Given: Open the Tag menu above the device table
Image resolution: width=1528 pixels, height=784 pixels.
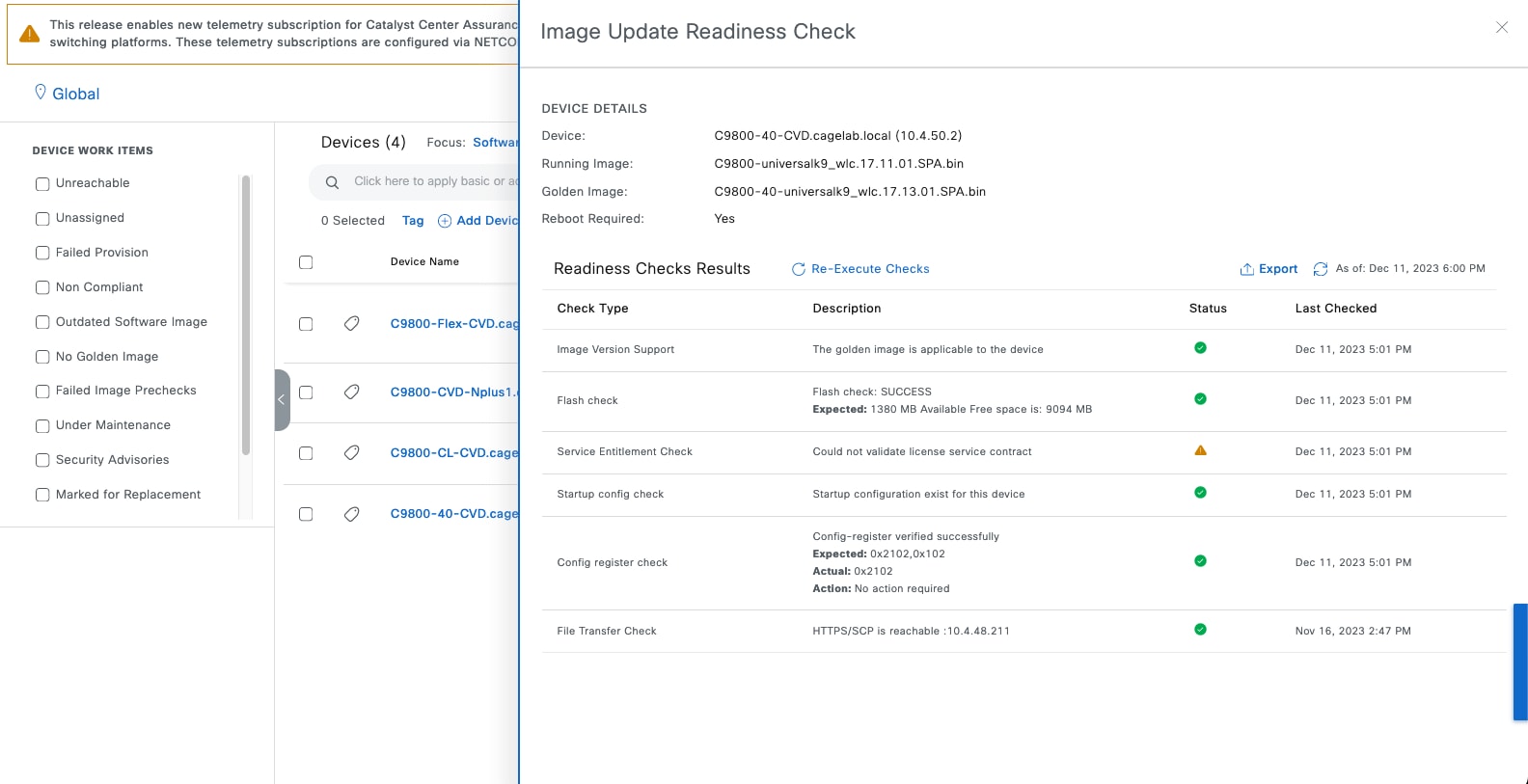Looking at the screenshot, I should (413, 221).
